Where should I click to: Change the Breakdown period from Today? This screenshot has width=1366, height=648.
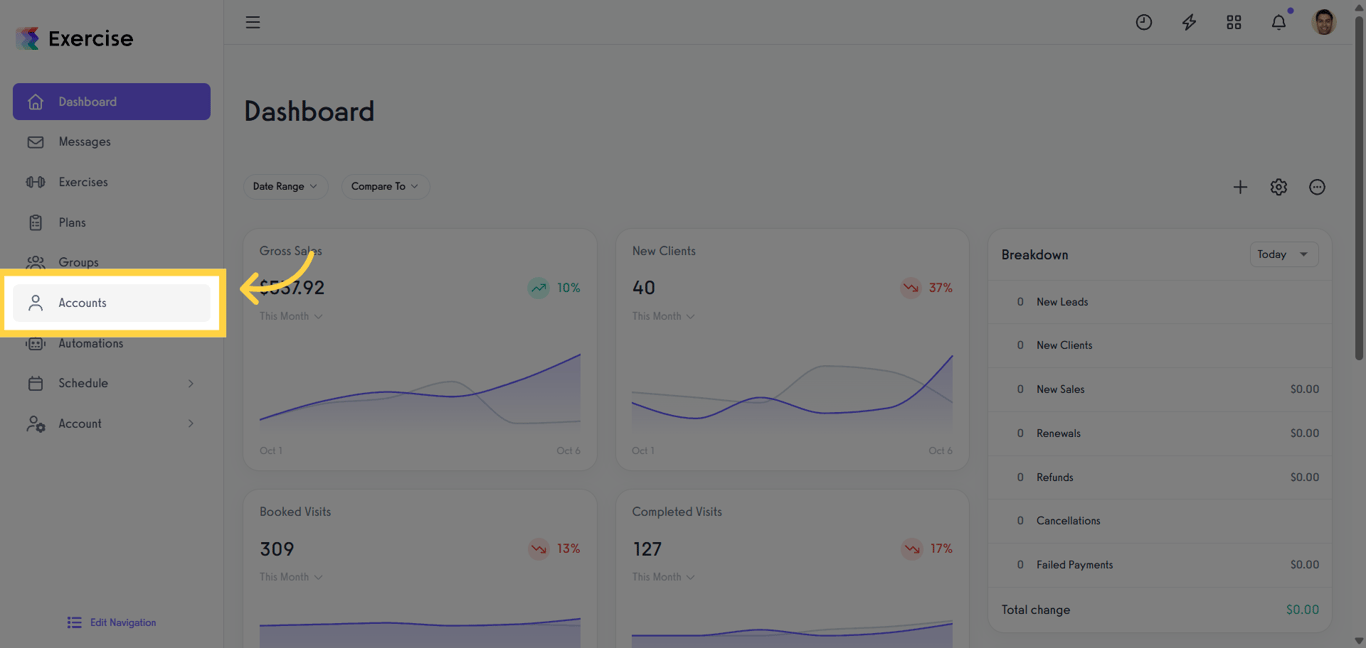pos(1283,254)
